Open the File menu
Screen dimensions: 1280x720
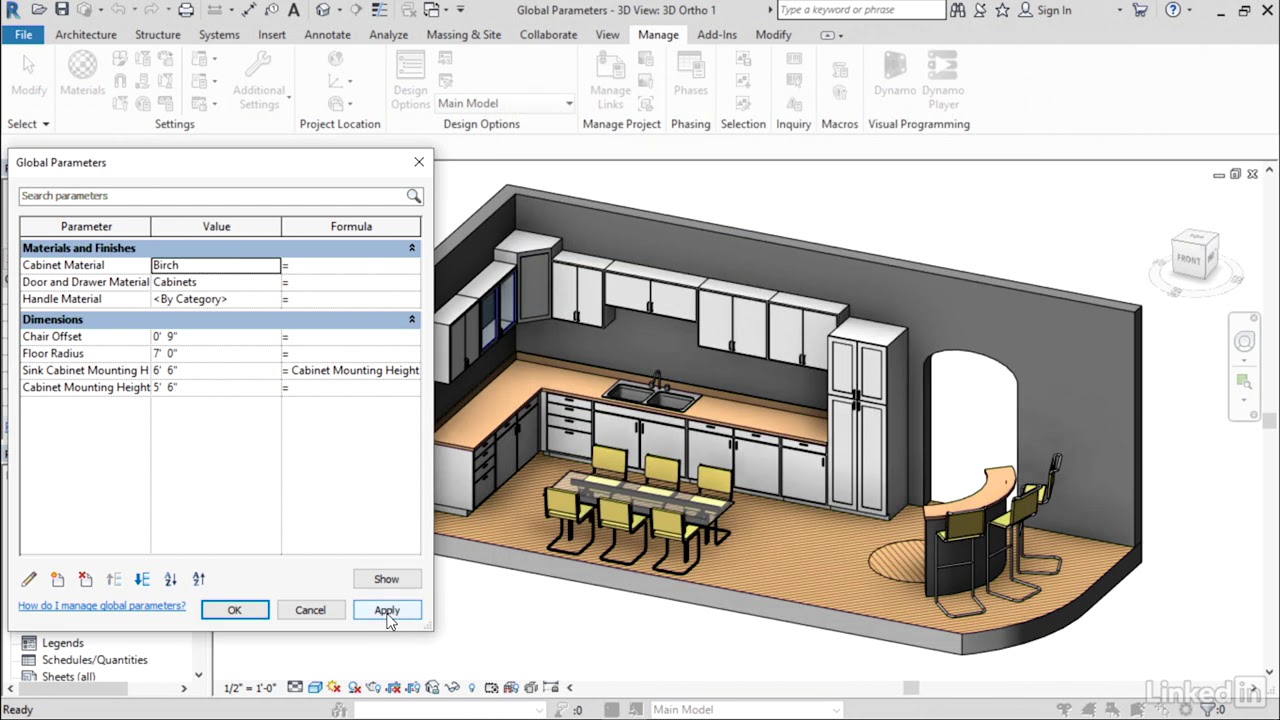[x=23, y=34]
